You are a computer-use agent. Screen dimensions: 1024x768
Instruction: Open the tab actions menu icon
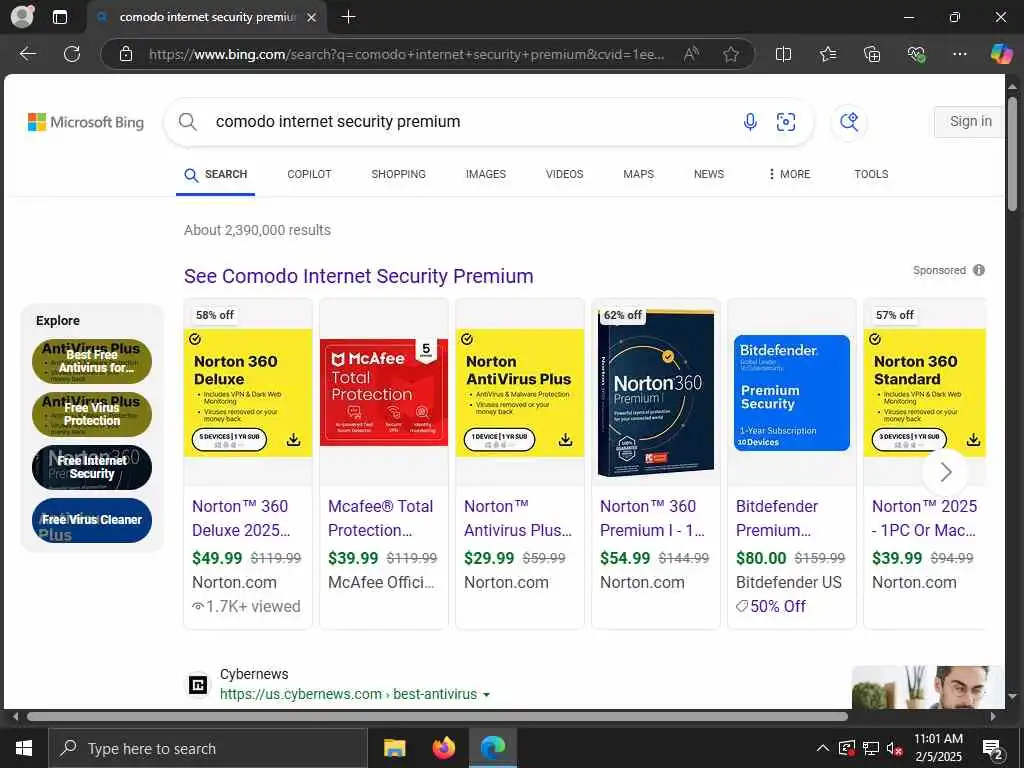click(x=60, y=17)
